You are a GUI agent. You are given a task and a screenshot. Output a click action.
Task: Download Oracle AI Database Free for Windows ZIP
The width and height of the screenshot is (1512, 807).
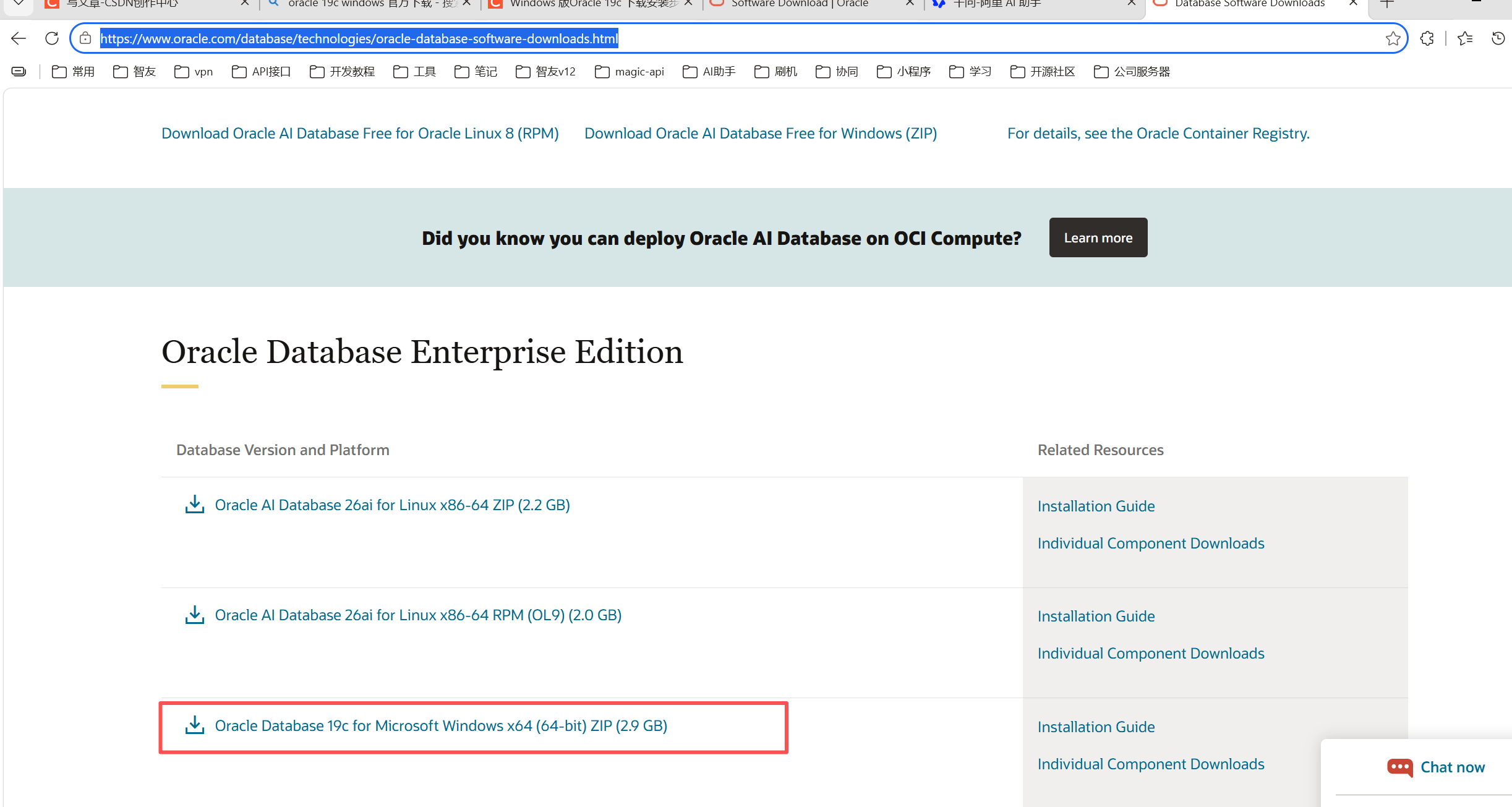pos(761,134)
